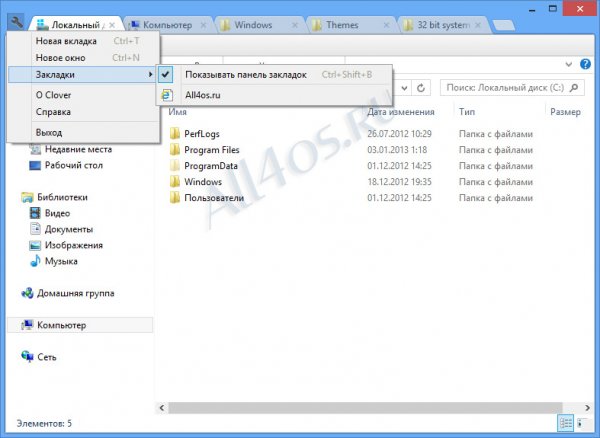Switch to details view icon
This screenshot has width=600, height=438.
click(566, 423)
